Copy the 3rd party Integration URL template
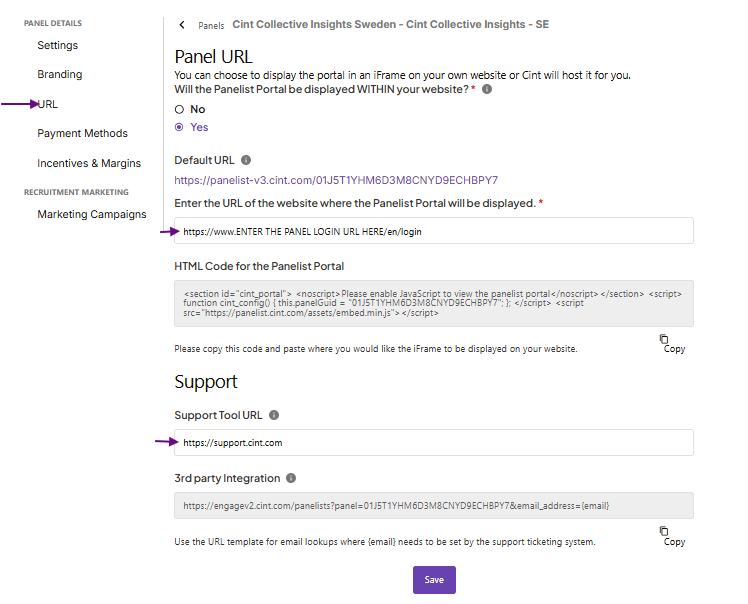Image resolution: width=748 pixels, height=604 pixels. [673, 537]
